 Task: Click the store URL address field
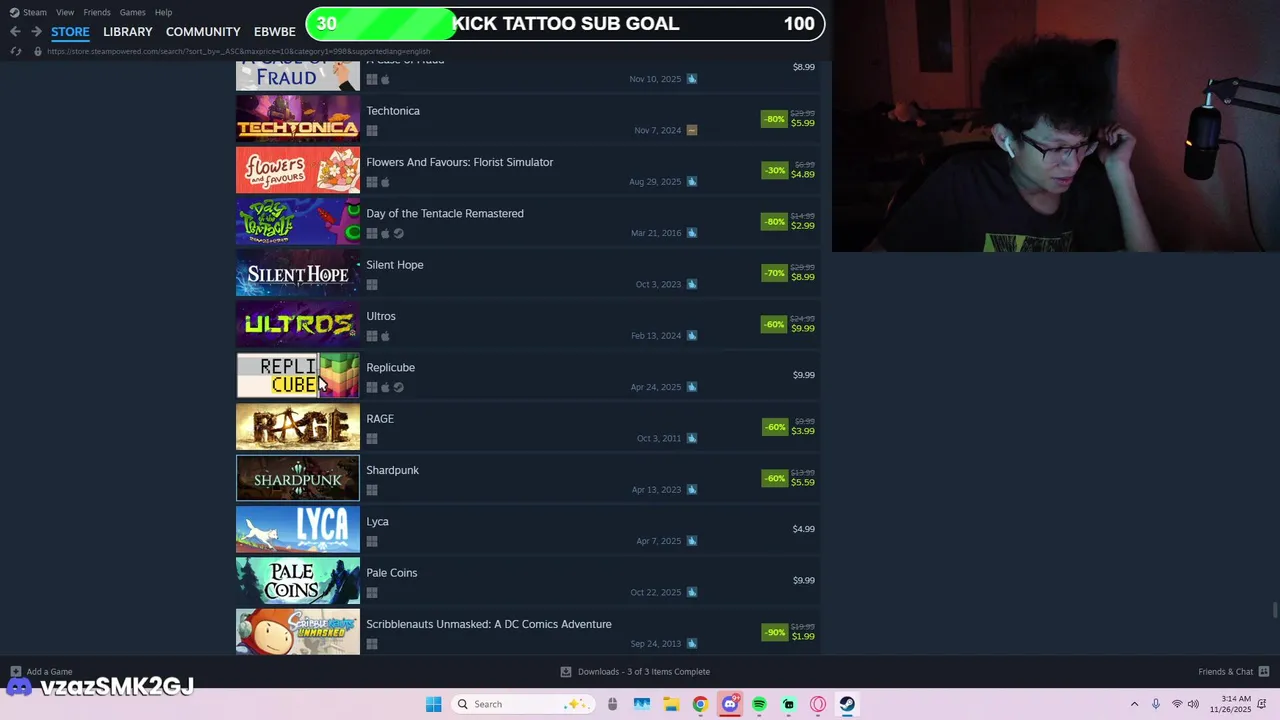click(238, 51)
